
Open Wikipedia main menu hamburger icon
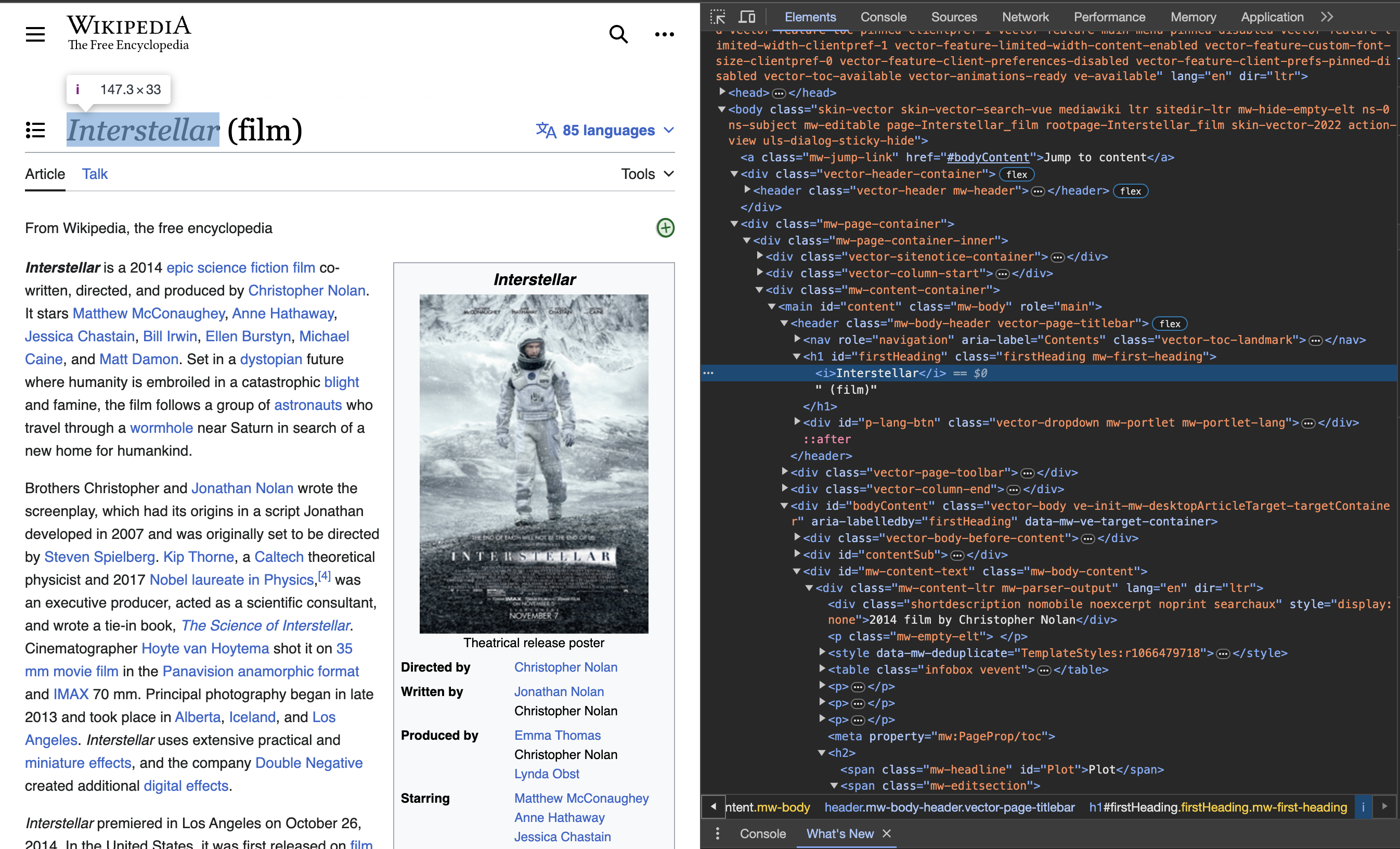click(35, 34)
